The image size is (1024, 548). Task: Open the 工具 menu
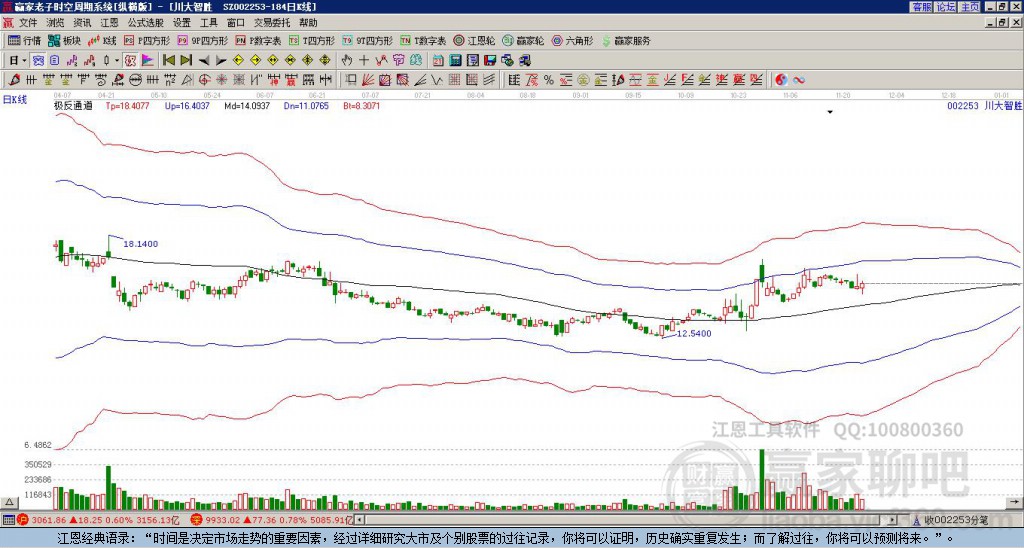click(209, 23)
